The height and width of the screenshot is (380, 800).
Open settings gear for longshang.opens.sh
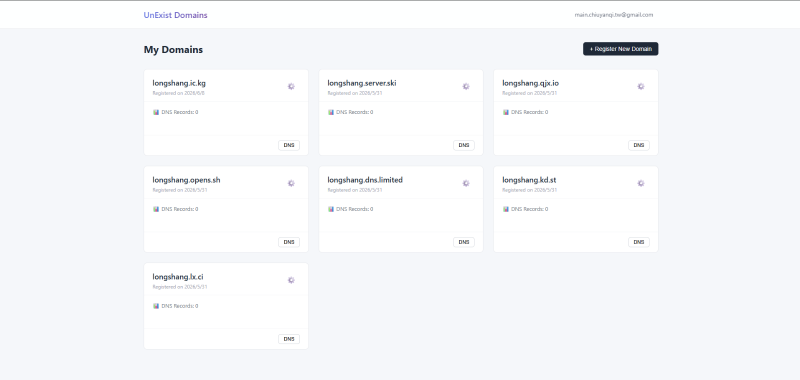click(291, 183)
